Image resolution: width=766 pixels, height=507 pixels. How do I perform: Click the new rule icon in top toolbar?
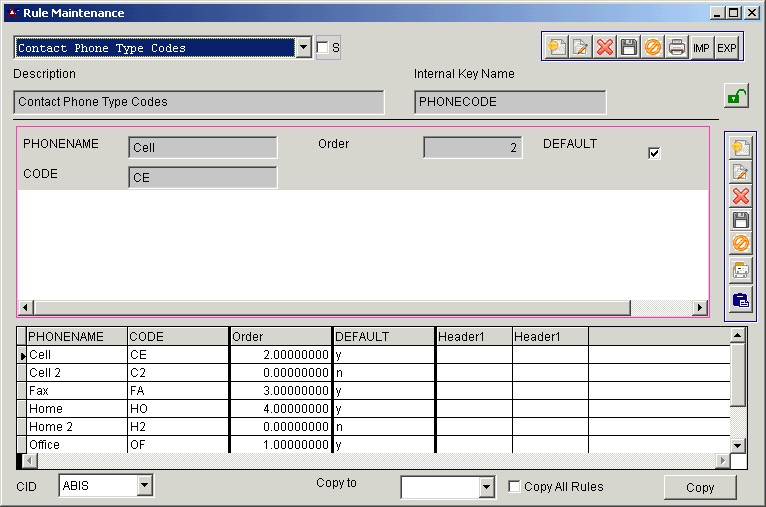tap(556, 47)
